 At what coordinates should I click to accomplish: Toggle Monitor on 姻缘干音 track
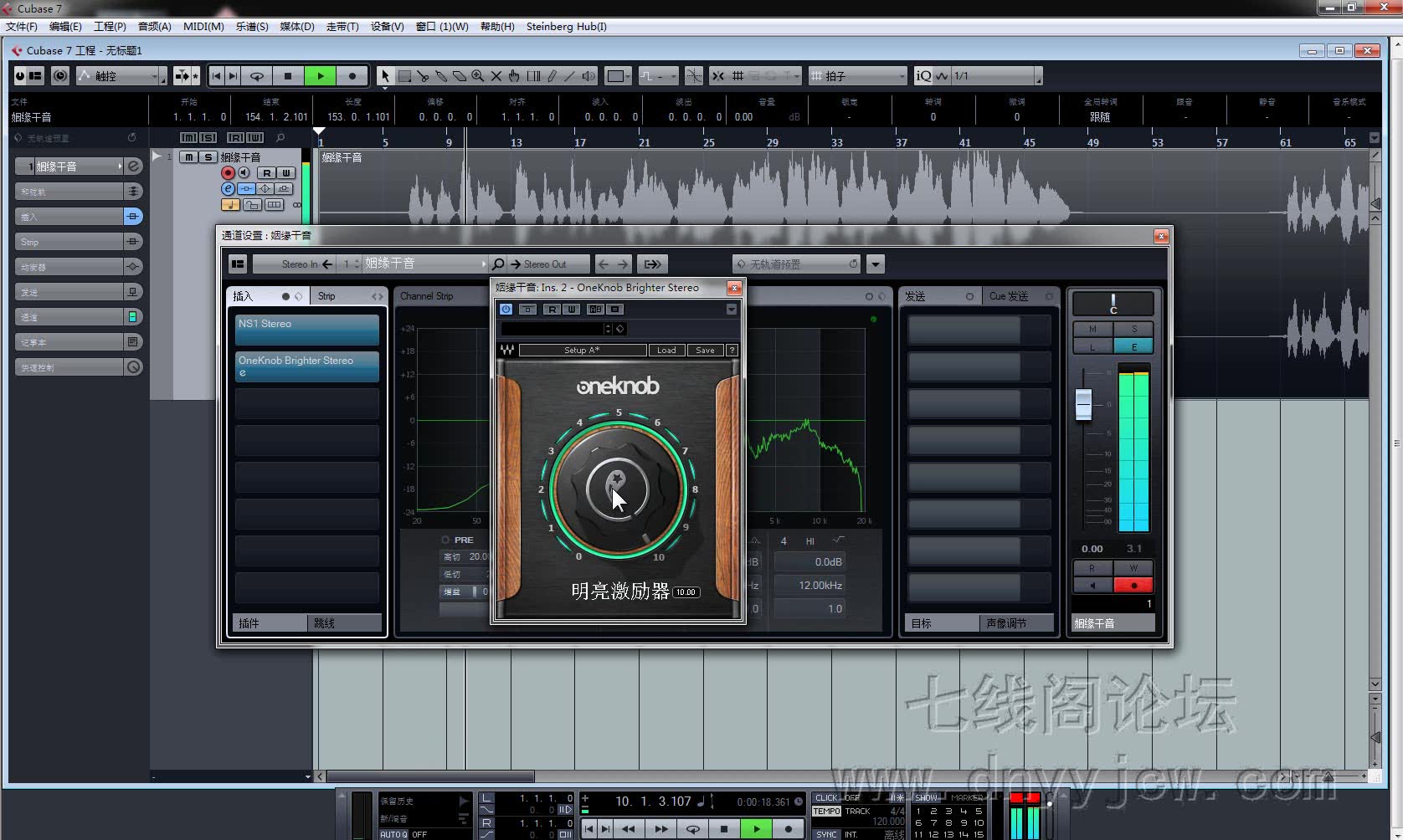[244, 172]
